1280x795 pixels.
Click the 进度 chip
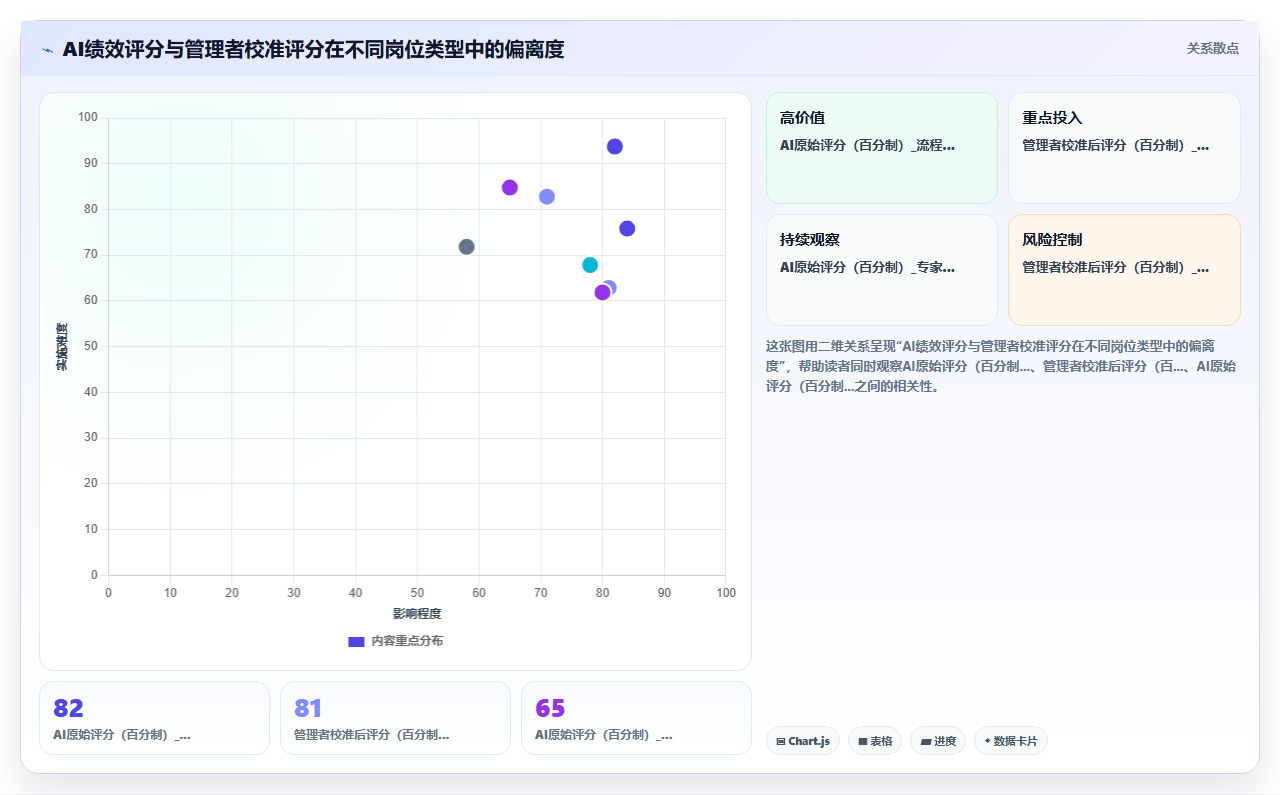pyautogui.click(x=938, y=741)
